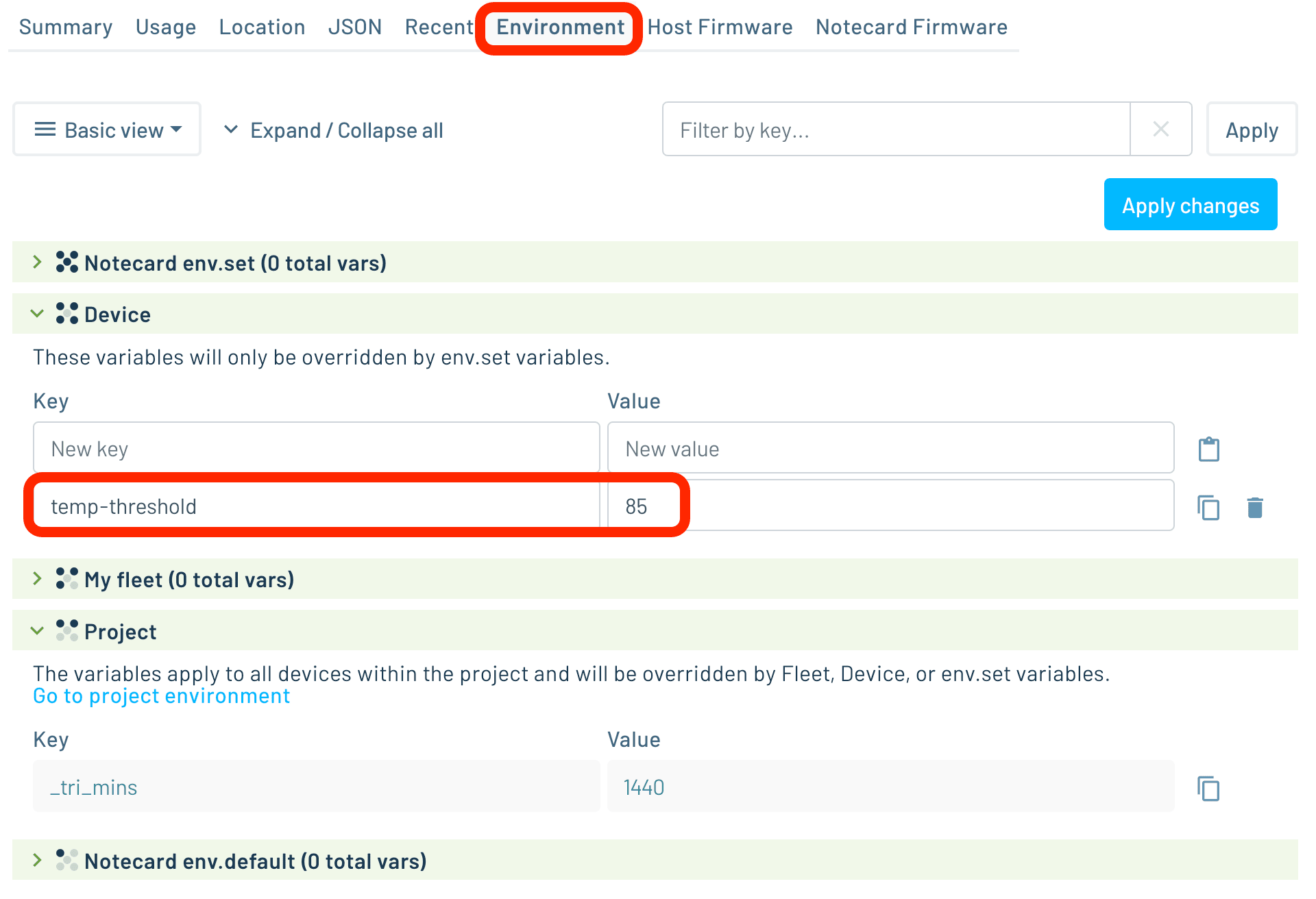The height and width of the screenshot is (899, 1316).
Task: Click the New value input field
Action: click(891, 448)
